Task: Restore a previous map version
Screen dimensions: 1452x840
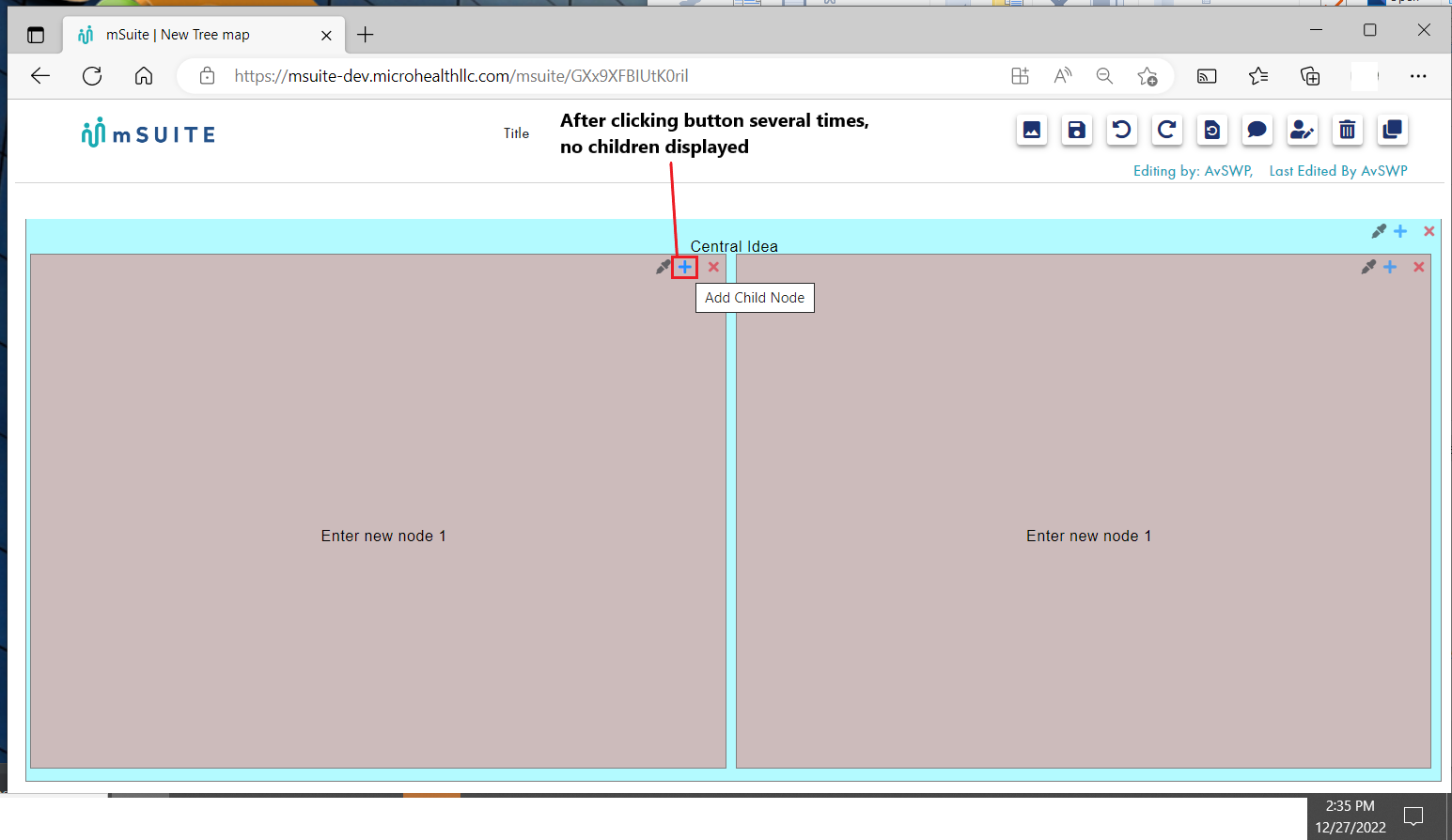Action: pos(1211,131)
